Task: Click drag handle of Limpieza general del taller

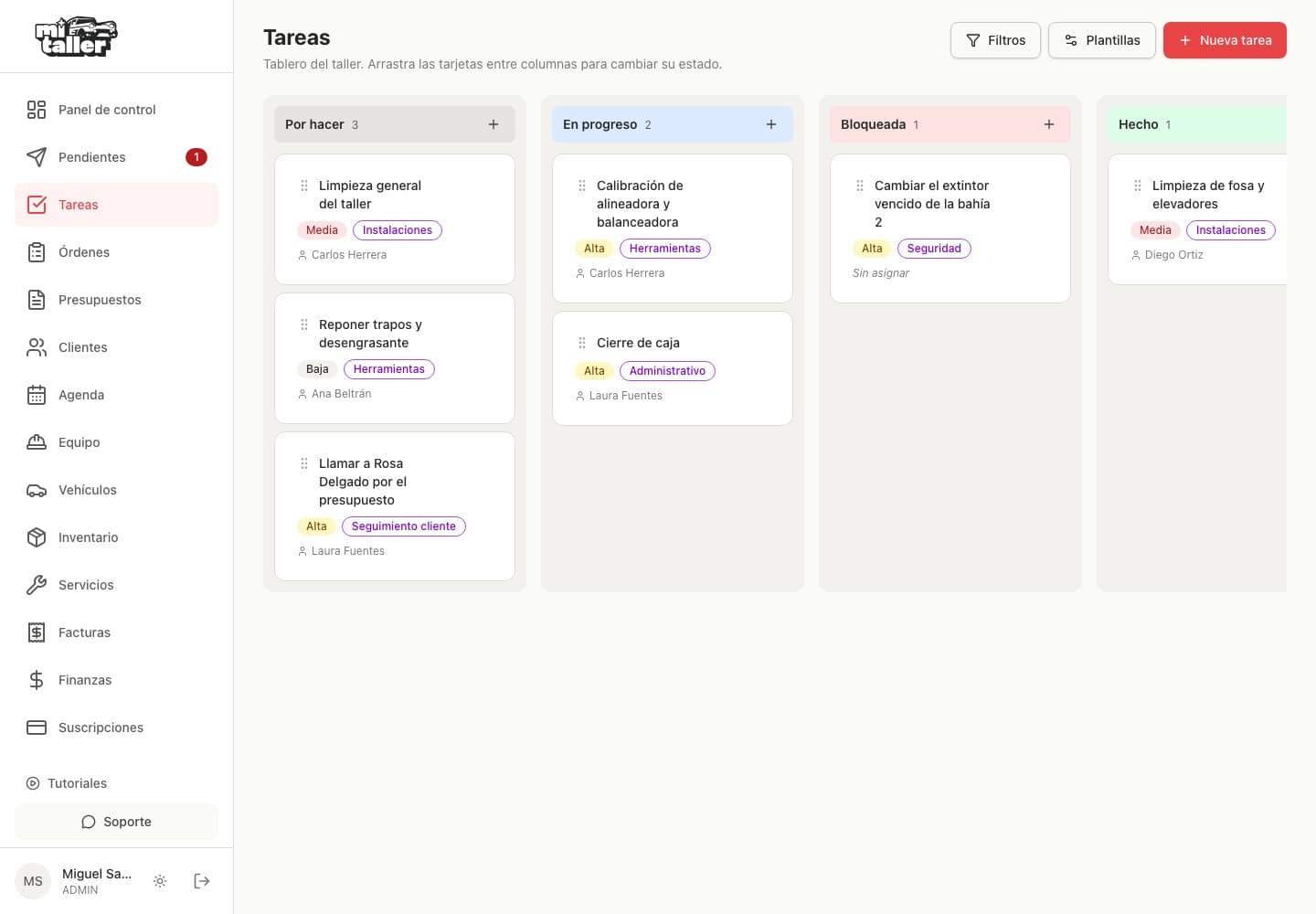Action: point(304,186)
